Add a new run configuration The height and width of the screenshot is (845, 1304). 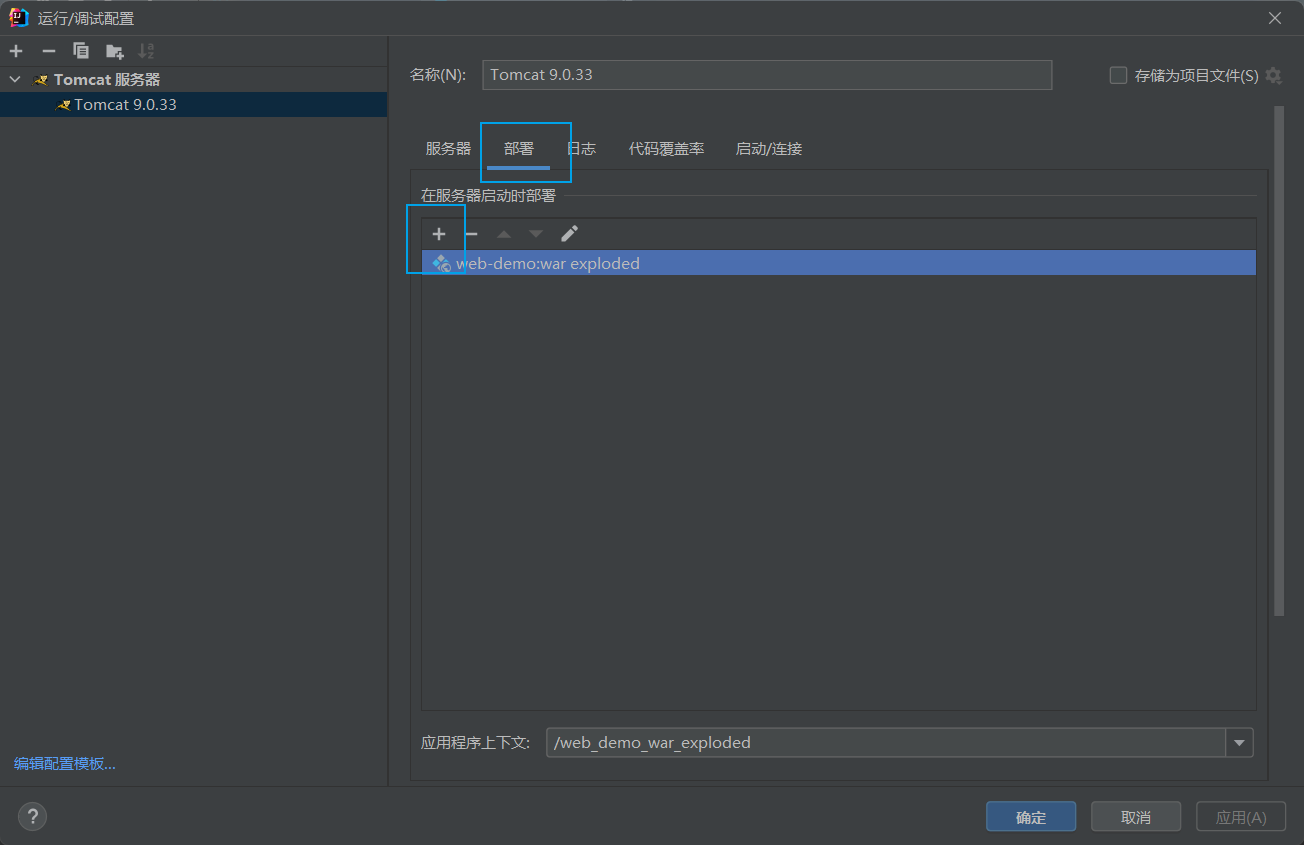[x=16, y=51]
